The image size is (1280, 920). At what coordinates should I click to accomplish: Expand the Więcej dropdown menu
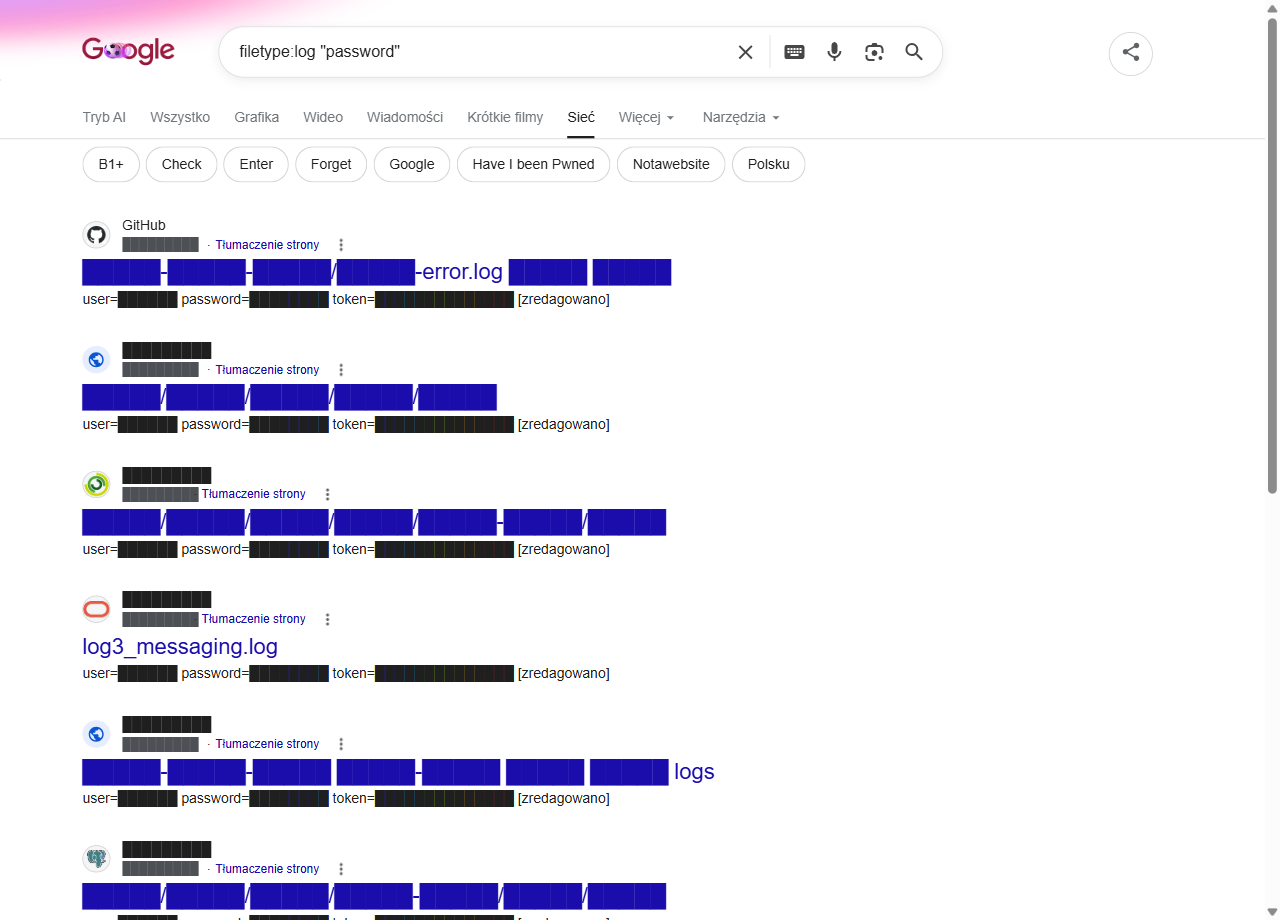(646, 117)
